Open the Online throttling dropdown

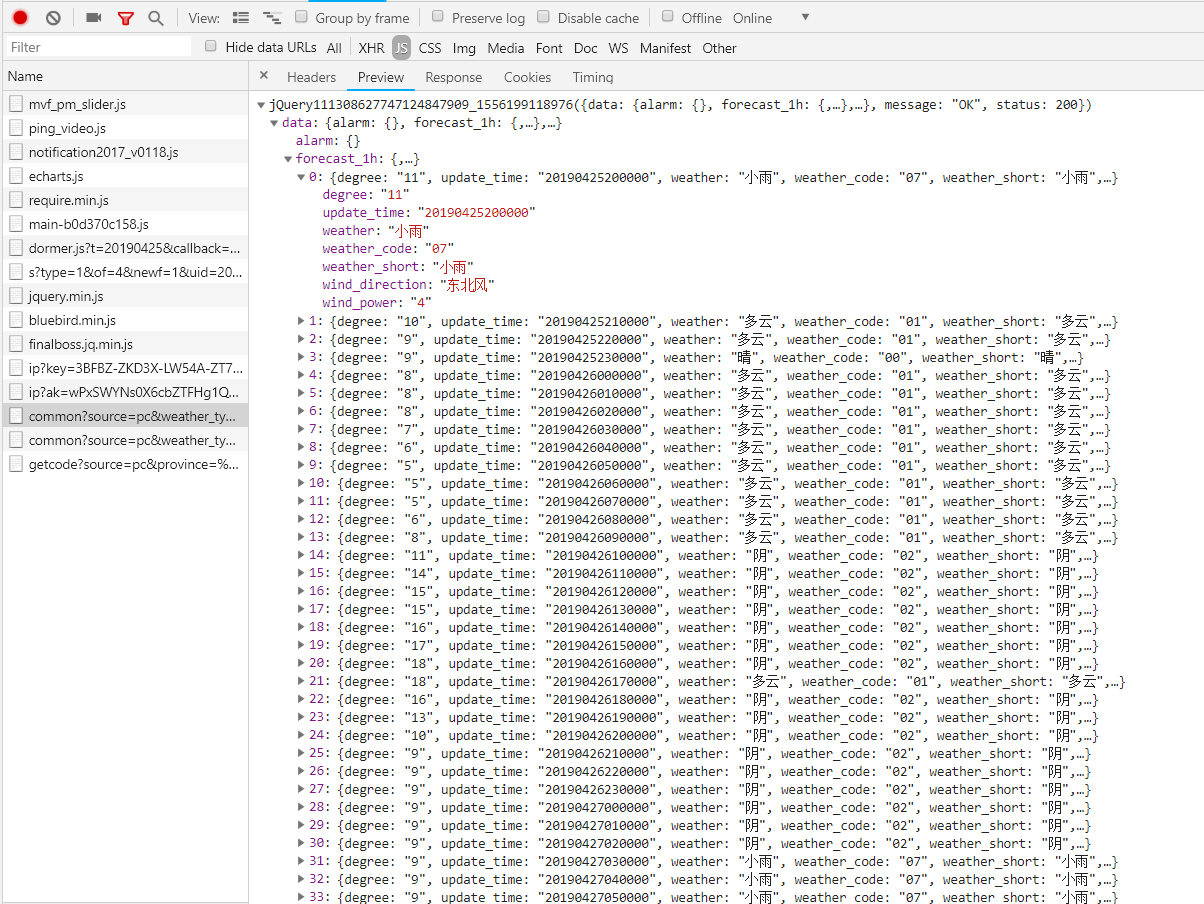(x=771, y=18)
